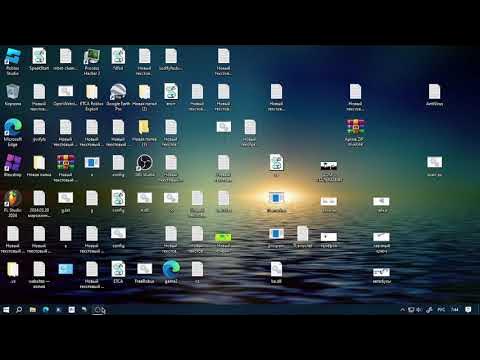Viewport: 480px width, 360px height.
Task: Open OBS Studio desktop shortcut
Action: (x=144, y=166)
